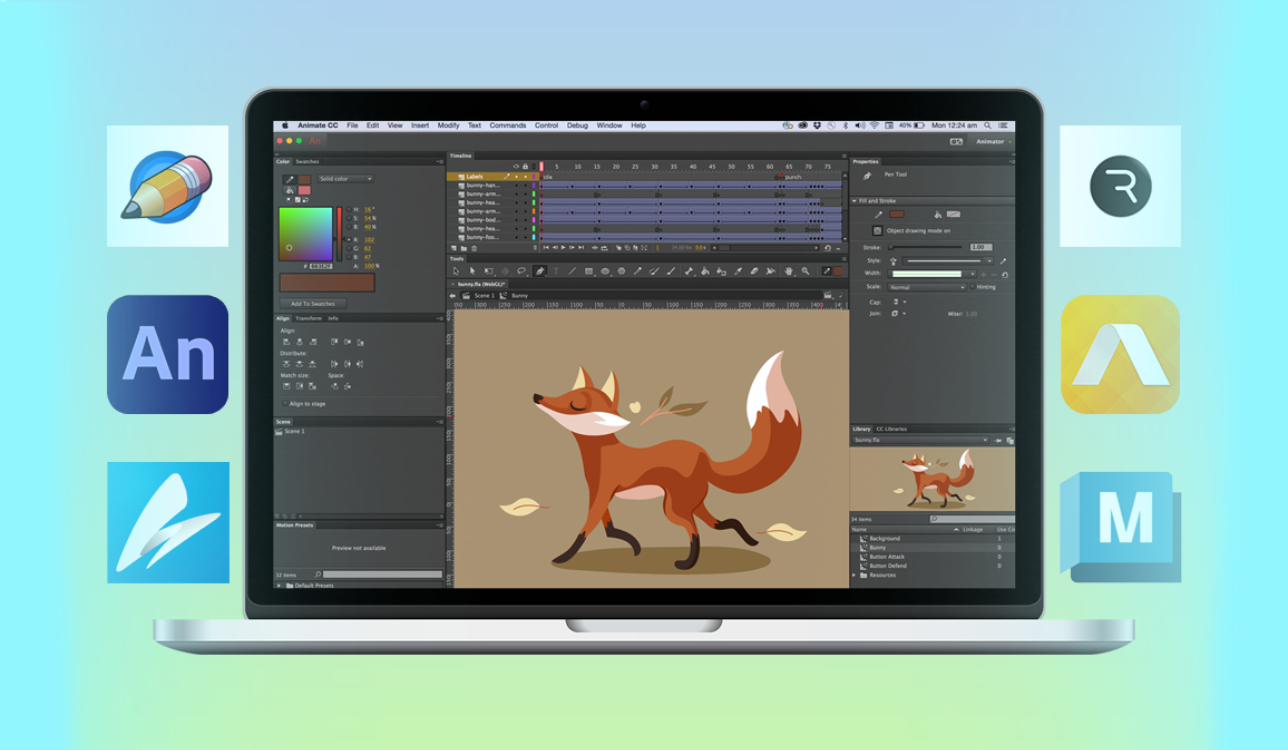This screenshot has height=750, width=1288.
Task: Toggle the show/hide all layers eye icon
Action: click(516, 166)
